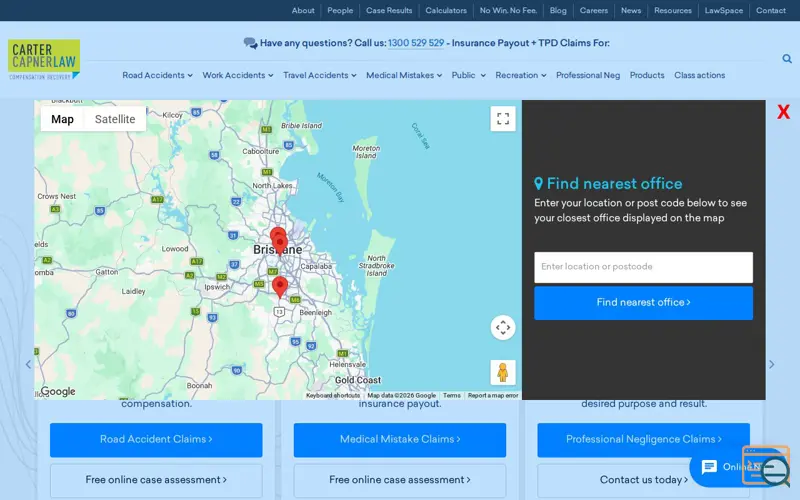
Task: Expand the Public dropdown menu
Action: coord(468,75)
